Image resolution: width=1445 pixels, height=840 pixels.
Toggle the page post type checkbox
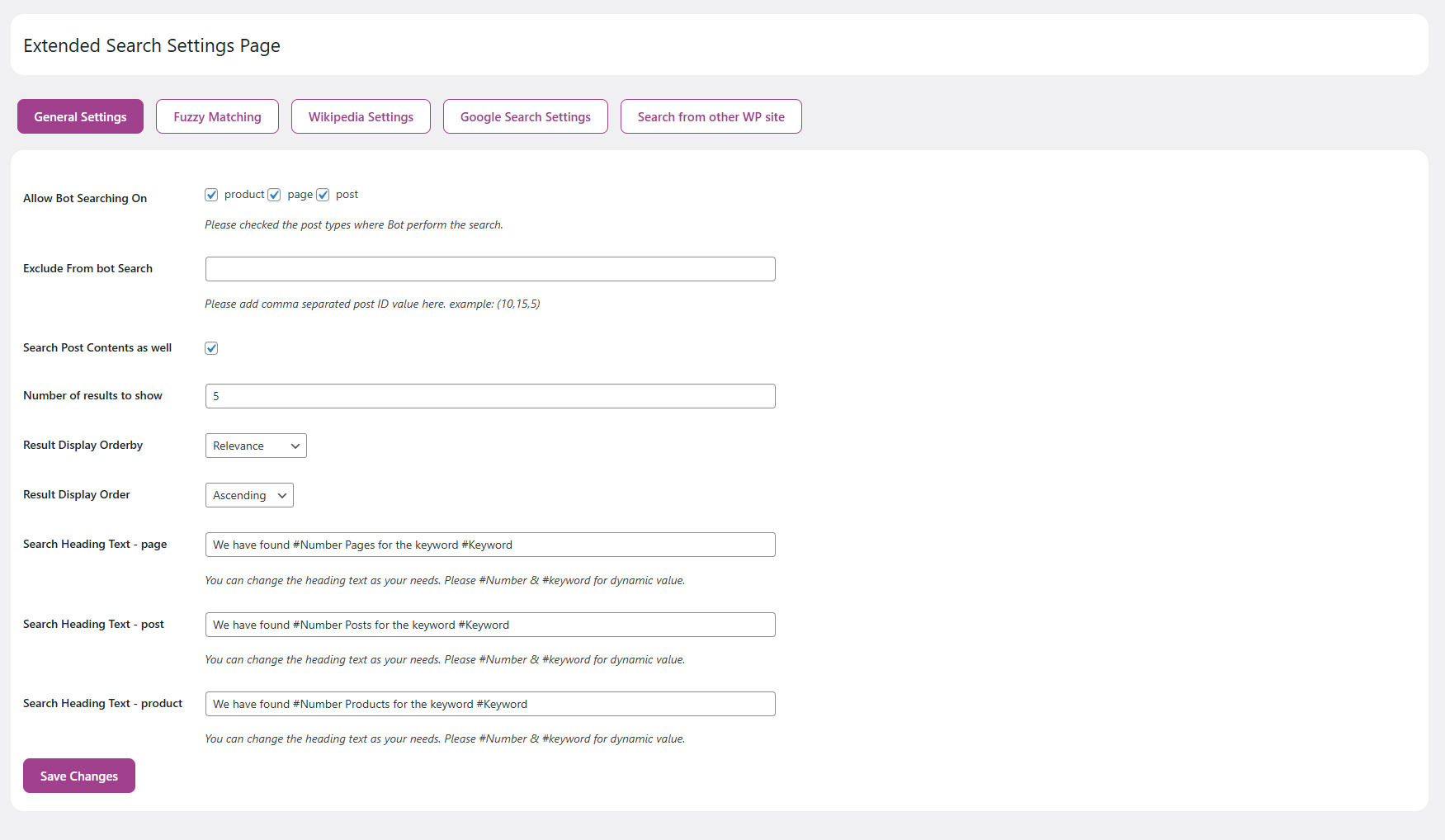pos(275,195)
